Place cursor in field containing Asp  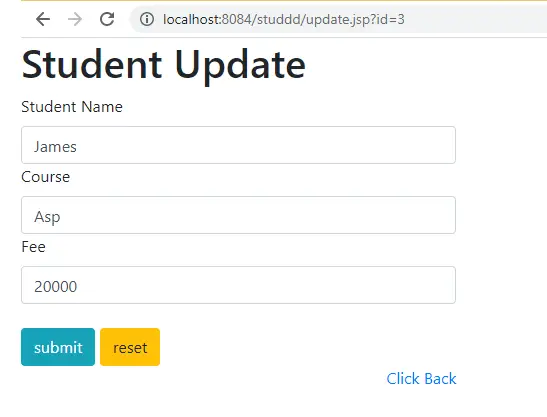[238, 215]
